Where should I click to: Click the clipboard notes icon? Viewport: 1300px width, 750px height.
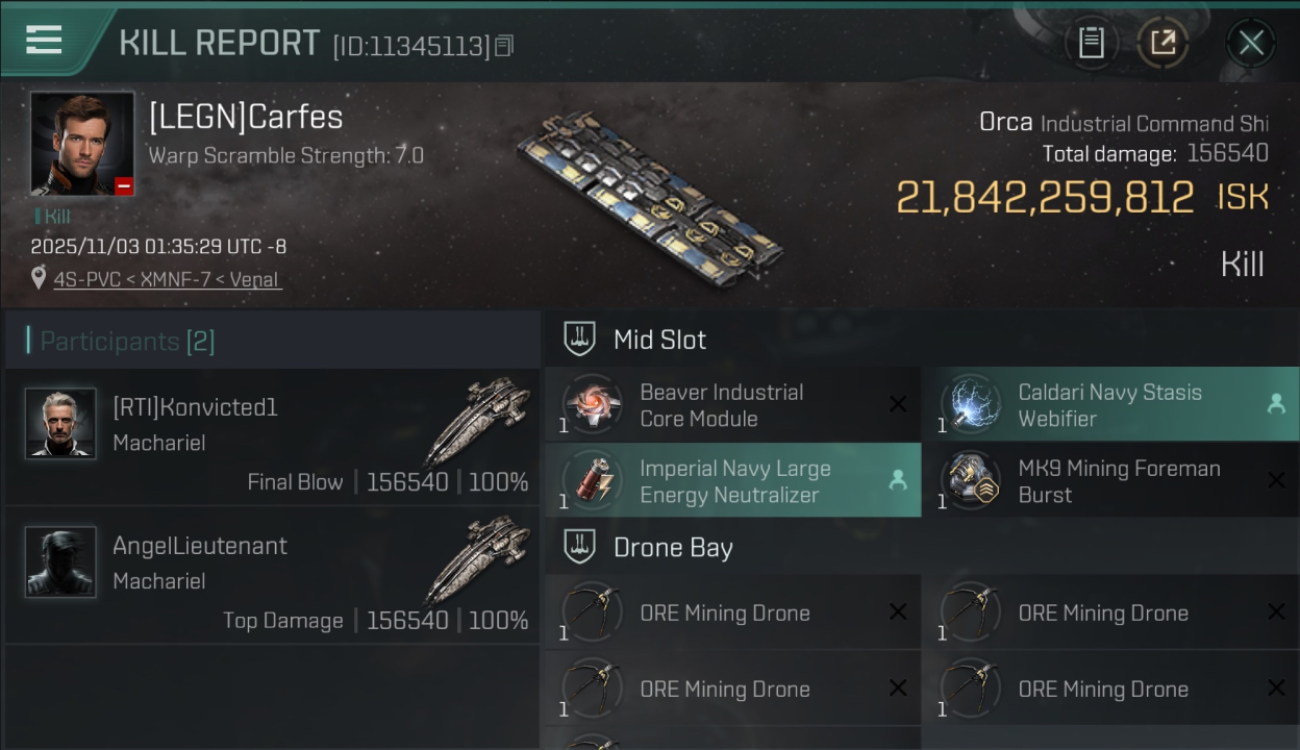click(x=1091, y=43)
